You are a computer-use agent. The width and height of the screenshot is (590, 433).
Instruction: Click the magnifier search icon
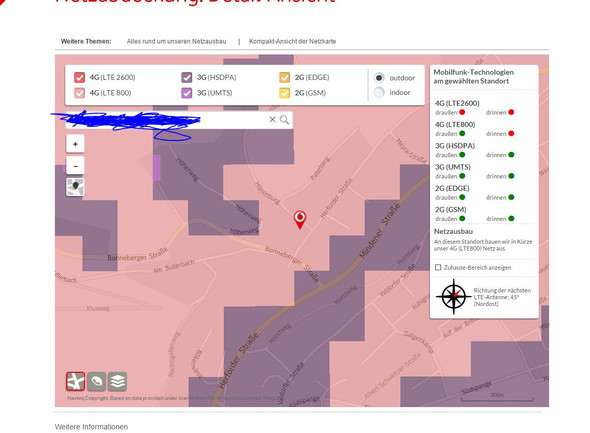click(284, 120)
